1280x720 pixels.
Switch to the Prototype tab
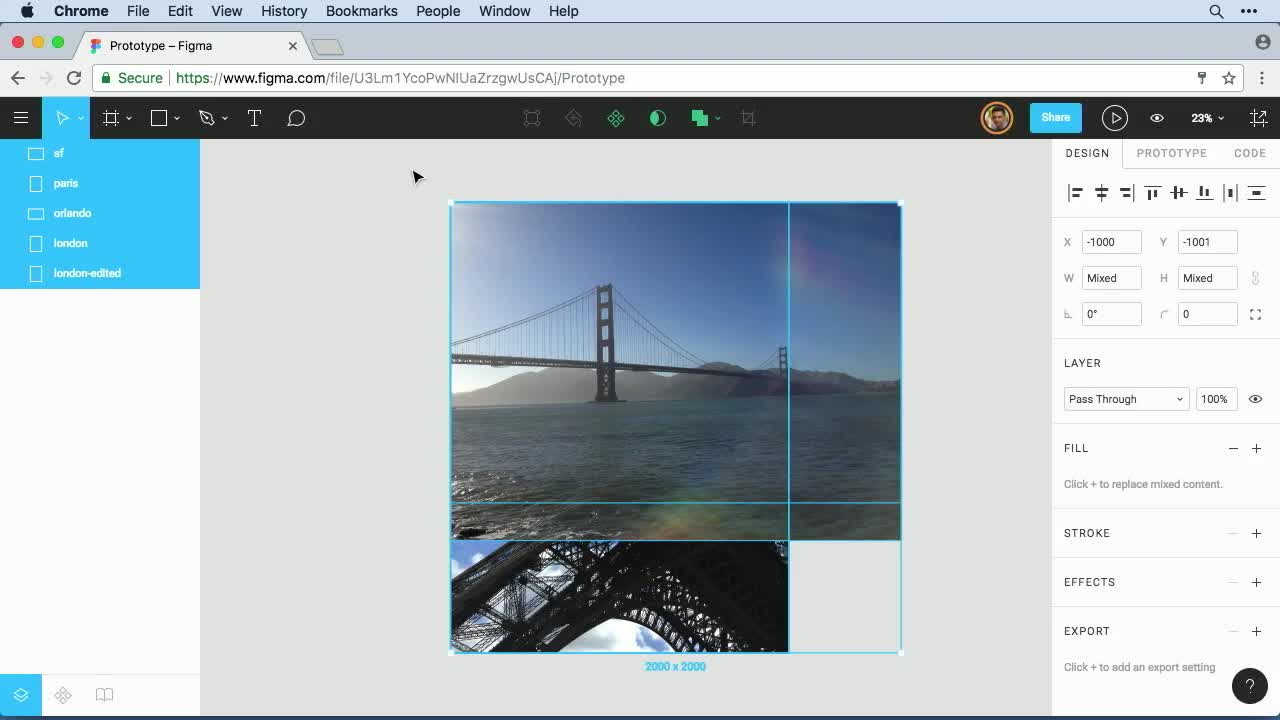[1171, 152]
